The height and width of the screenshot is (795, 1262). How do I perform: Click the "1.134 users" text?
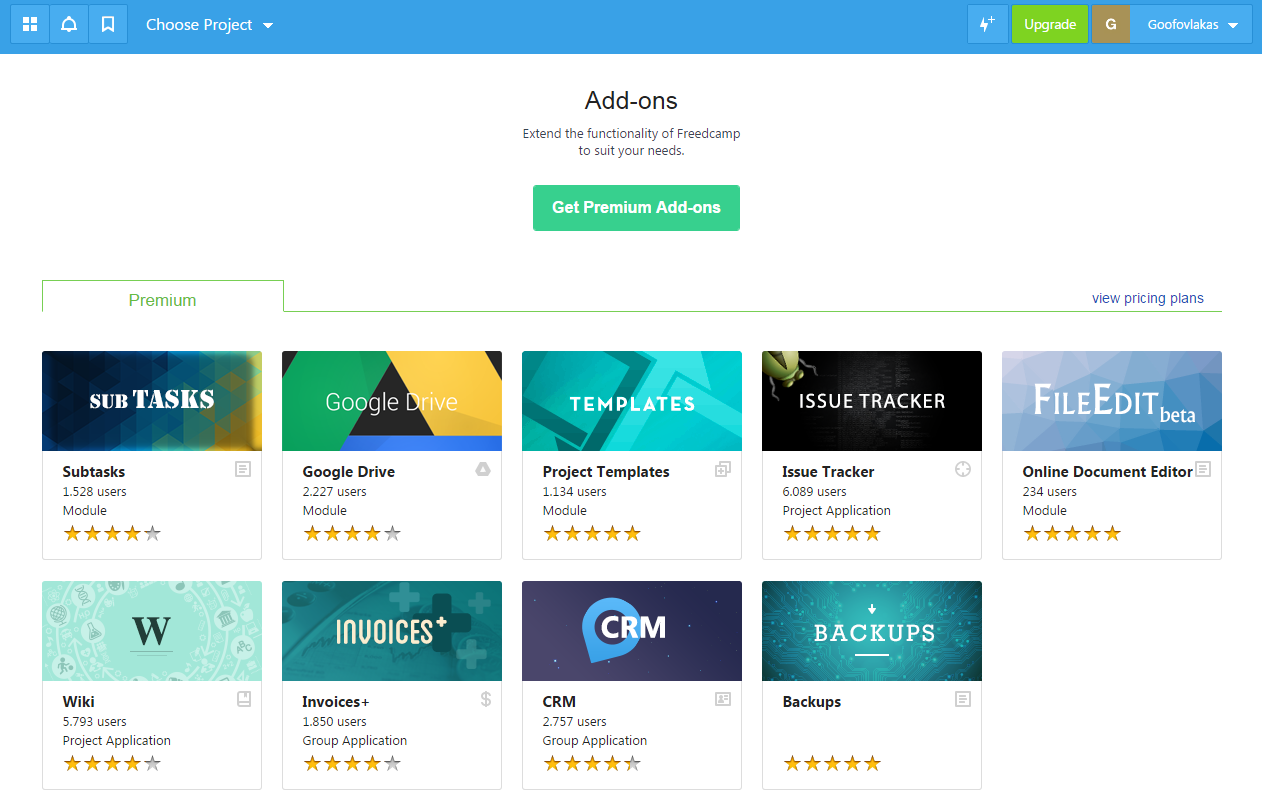point(575,492)
